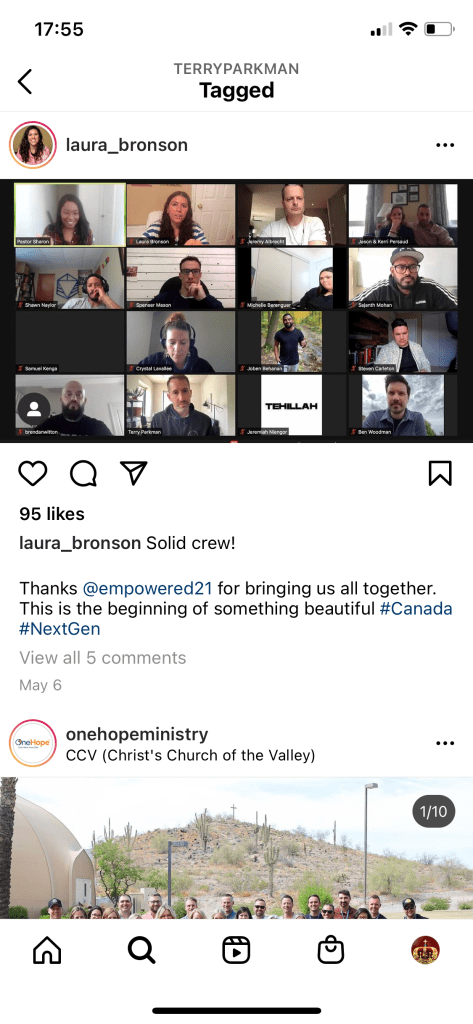Viewport: 473px width, 1024px height.
Task: Tap the CCV (Christ's Church of the Valley) location
Action: coord(191,756)
